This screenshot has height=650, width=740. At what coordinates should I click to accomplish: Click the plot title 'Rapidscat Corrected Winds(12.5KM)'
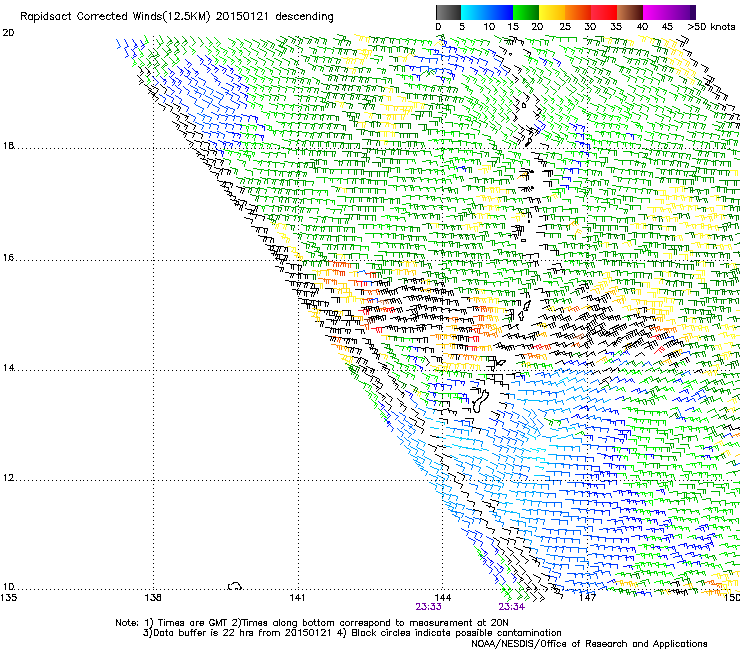coord(115,17)
